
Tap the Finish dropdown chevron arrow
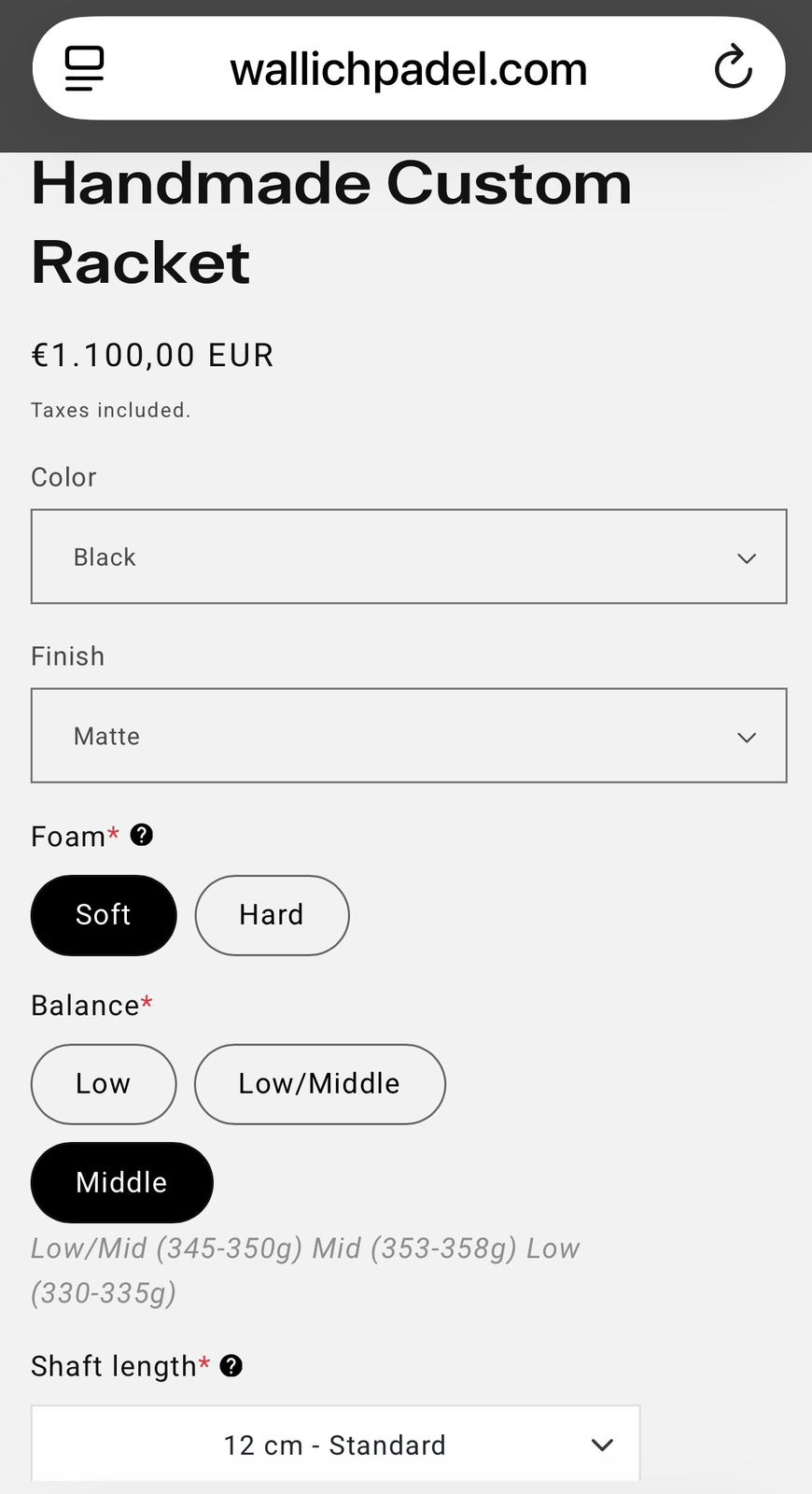pyautogui.click(x=746, y=738)
